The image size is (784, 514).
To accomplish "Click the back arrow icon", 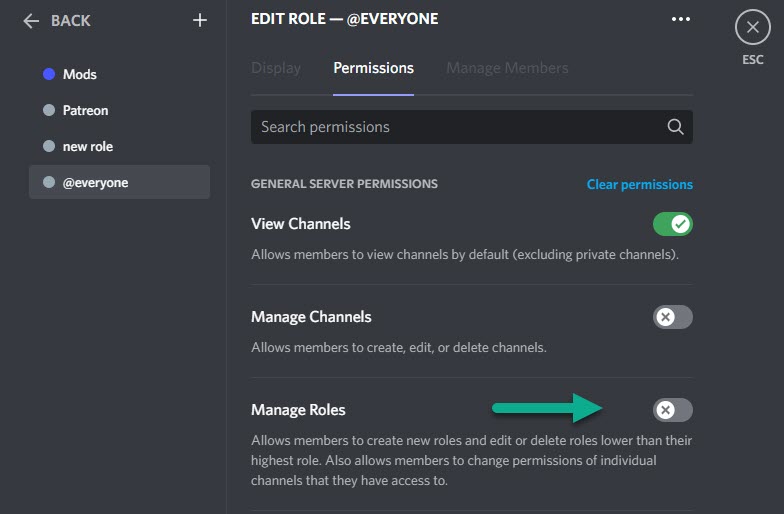I will click(31, 20).
